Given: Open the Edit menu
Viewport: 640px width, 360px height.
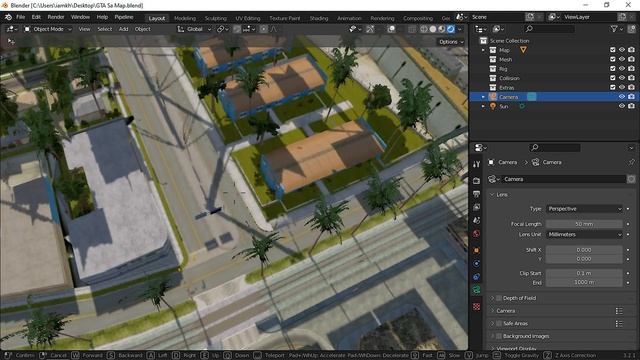Looking at the screenshot, I should click(x=36, y=17).
